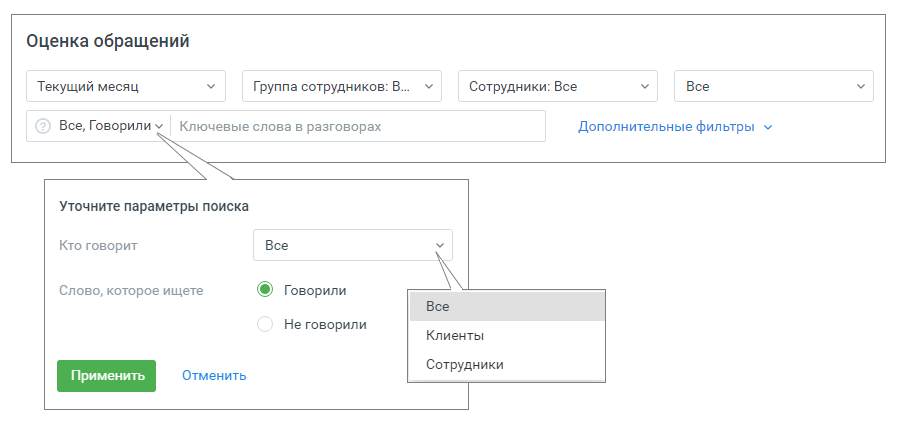899x424 pixels.
Task: Choose the "Не говорили" radio option
Action: (x=265, y=324)
